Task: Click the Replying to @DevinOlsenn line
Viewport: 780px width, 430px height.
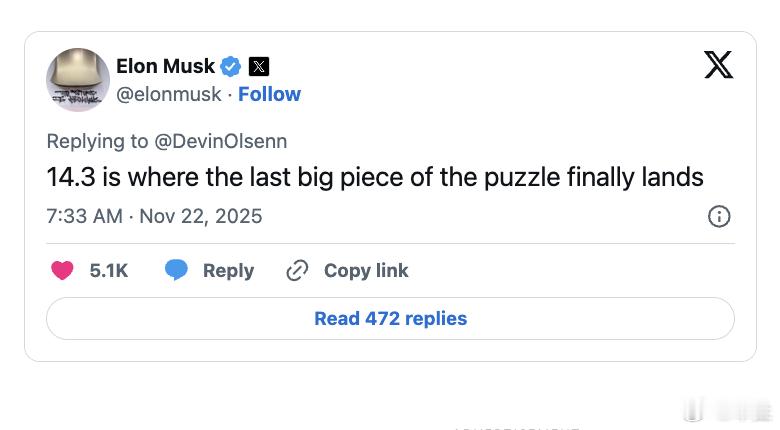Action: pyautogui.click(x=166, y=141)
